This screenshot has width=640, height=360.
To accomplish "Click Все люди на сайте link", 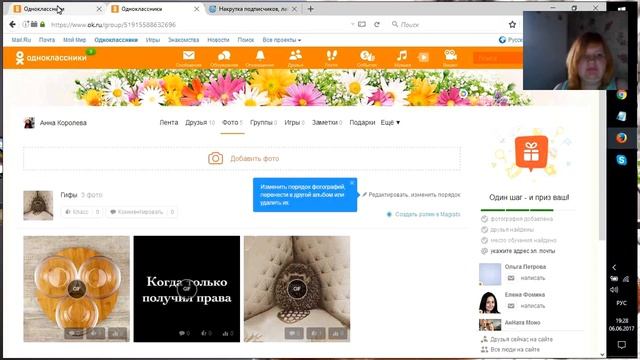I will coord(515,349).
